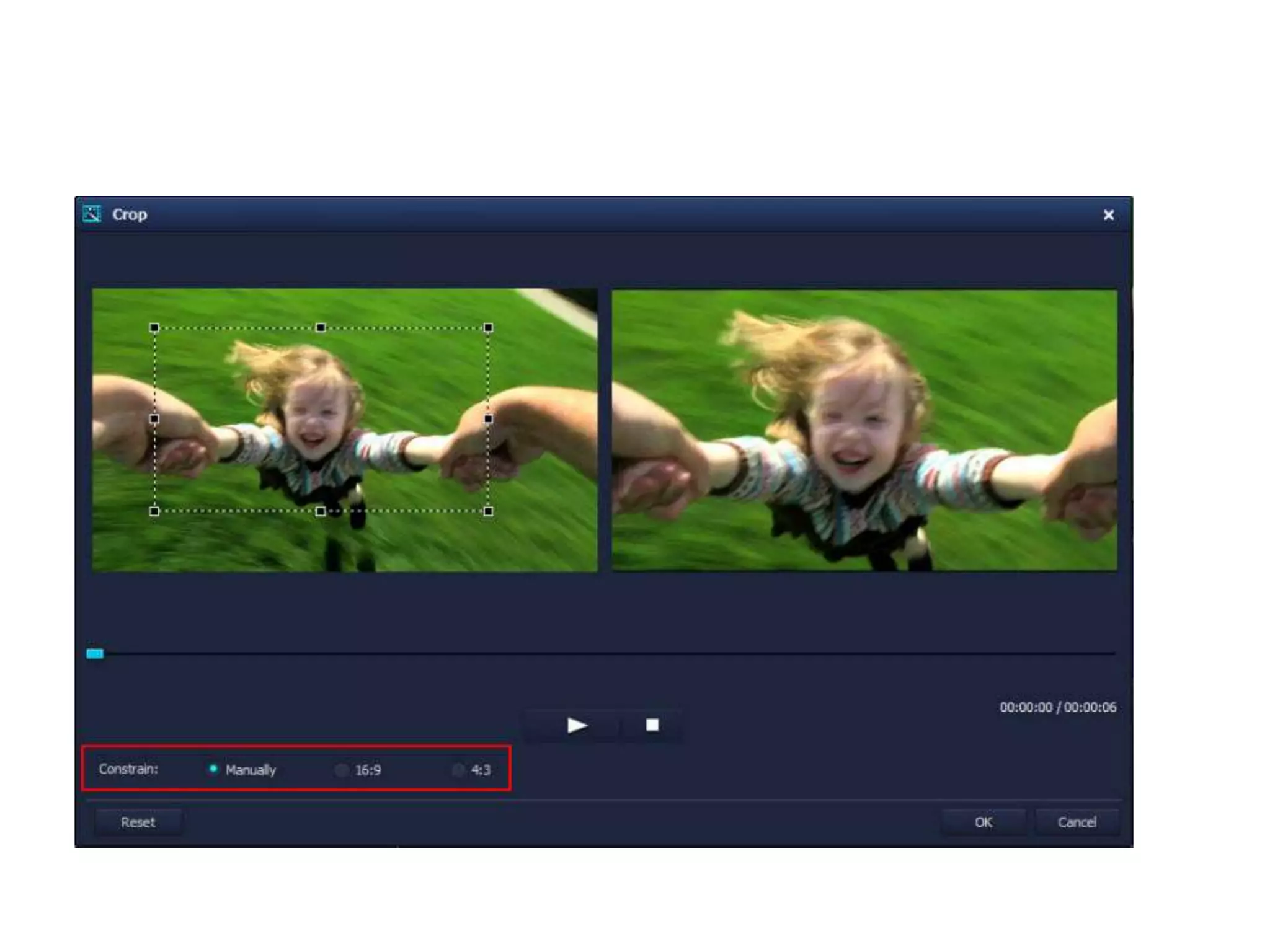1270x952 pixels.
Task: Click the cropped preview image on right
Action: [864, 430]
